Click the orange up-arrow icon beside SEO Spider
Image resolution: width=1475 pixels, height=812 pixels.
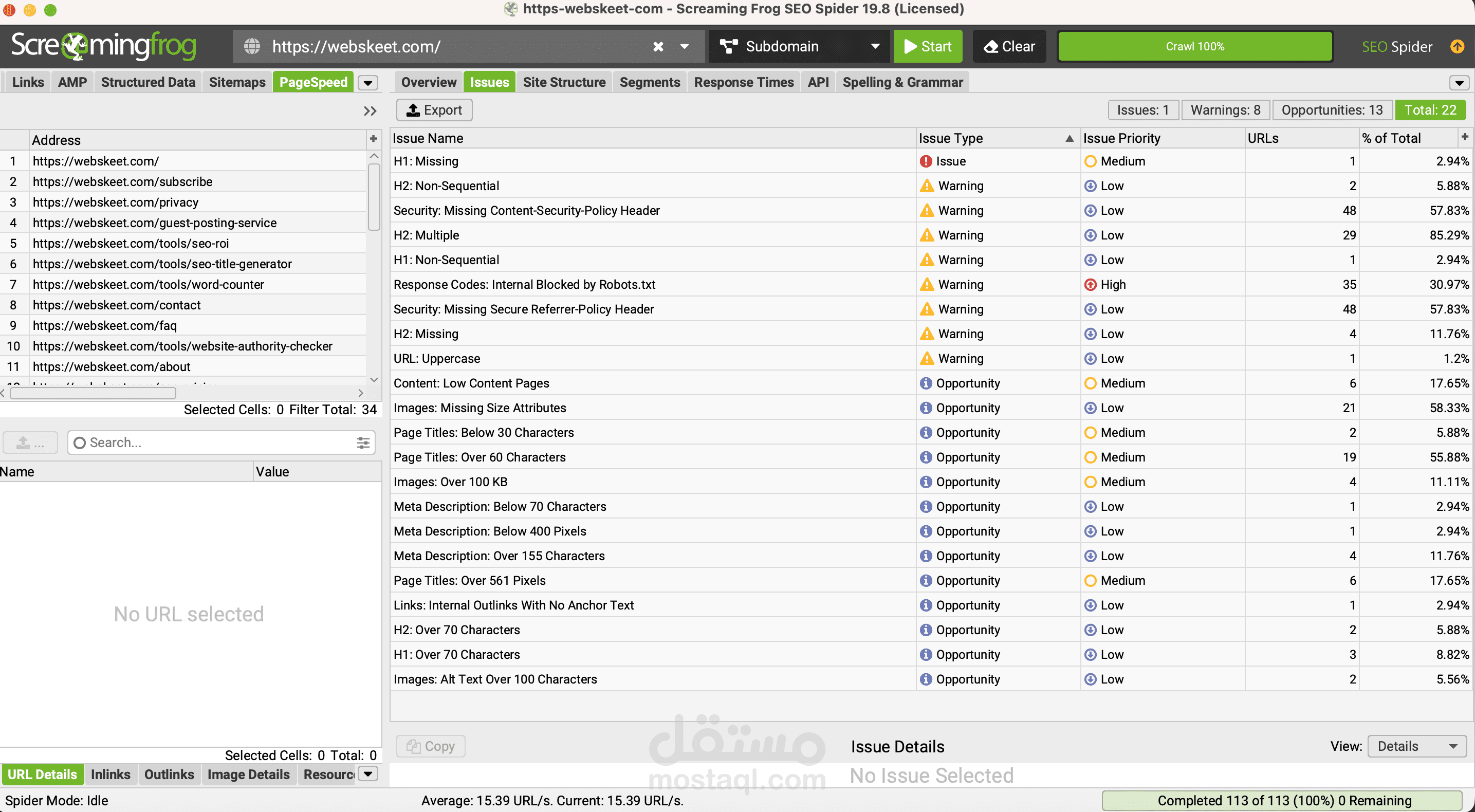click(1456, 46)
